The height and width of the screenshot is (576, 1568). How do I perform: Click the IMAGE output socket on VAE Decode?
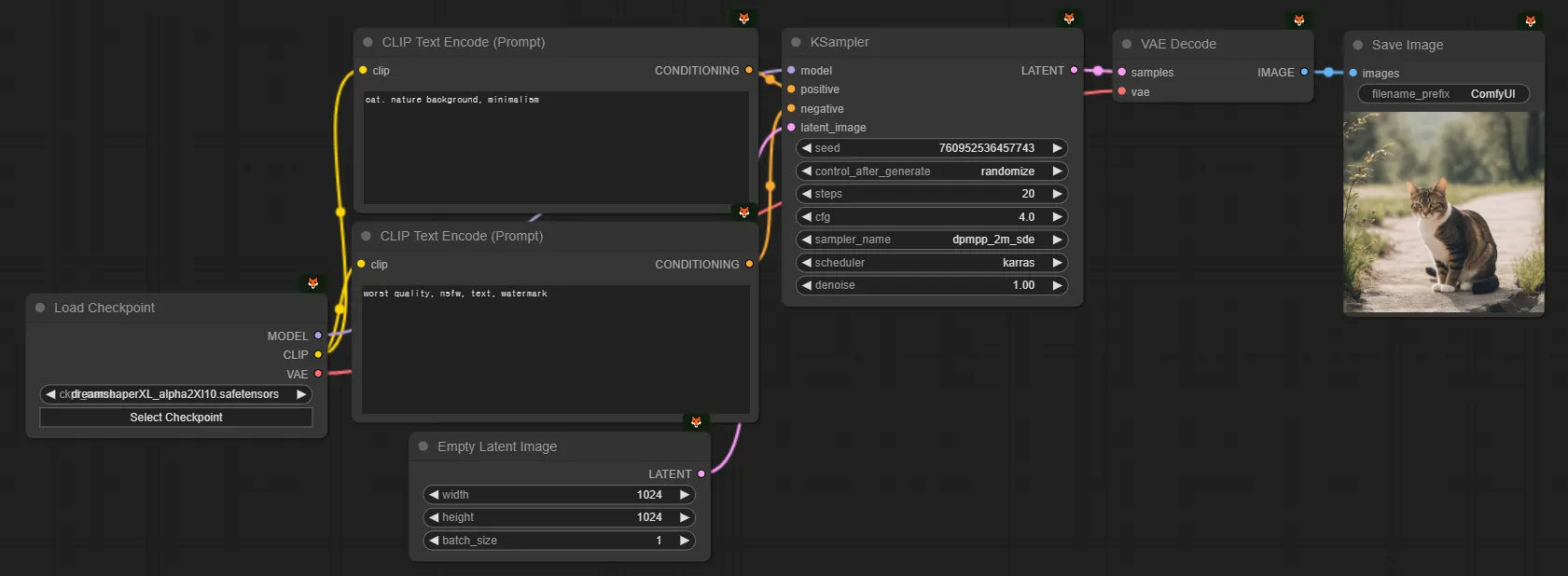click(x=1304, y=72)
